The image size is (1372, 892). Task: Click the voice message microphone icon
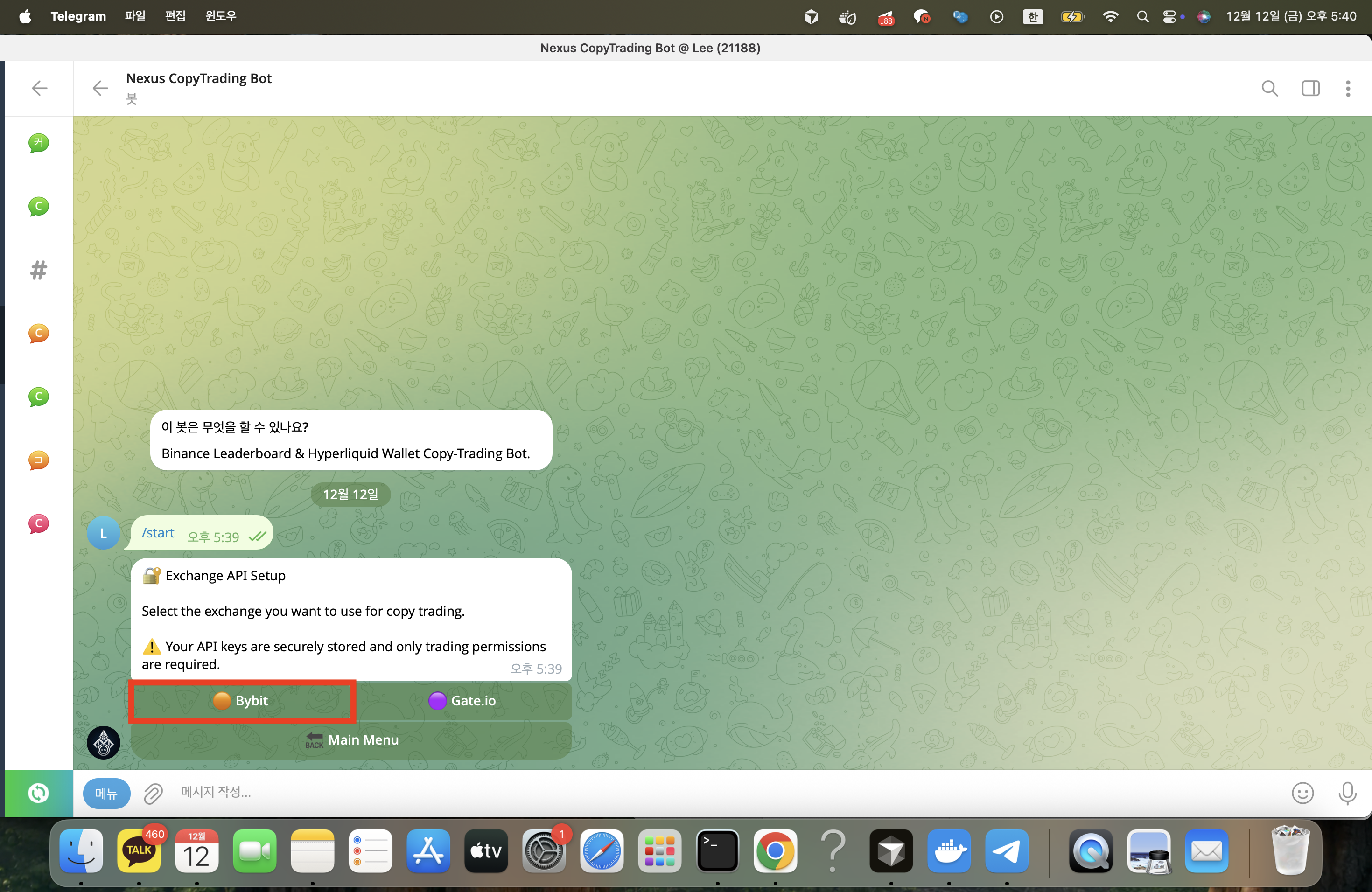click(x=1347, y=794)
